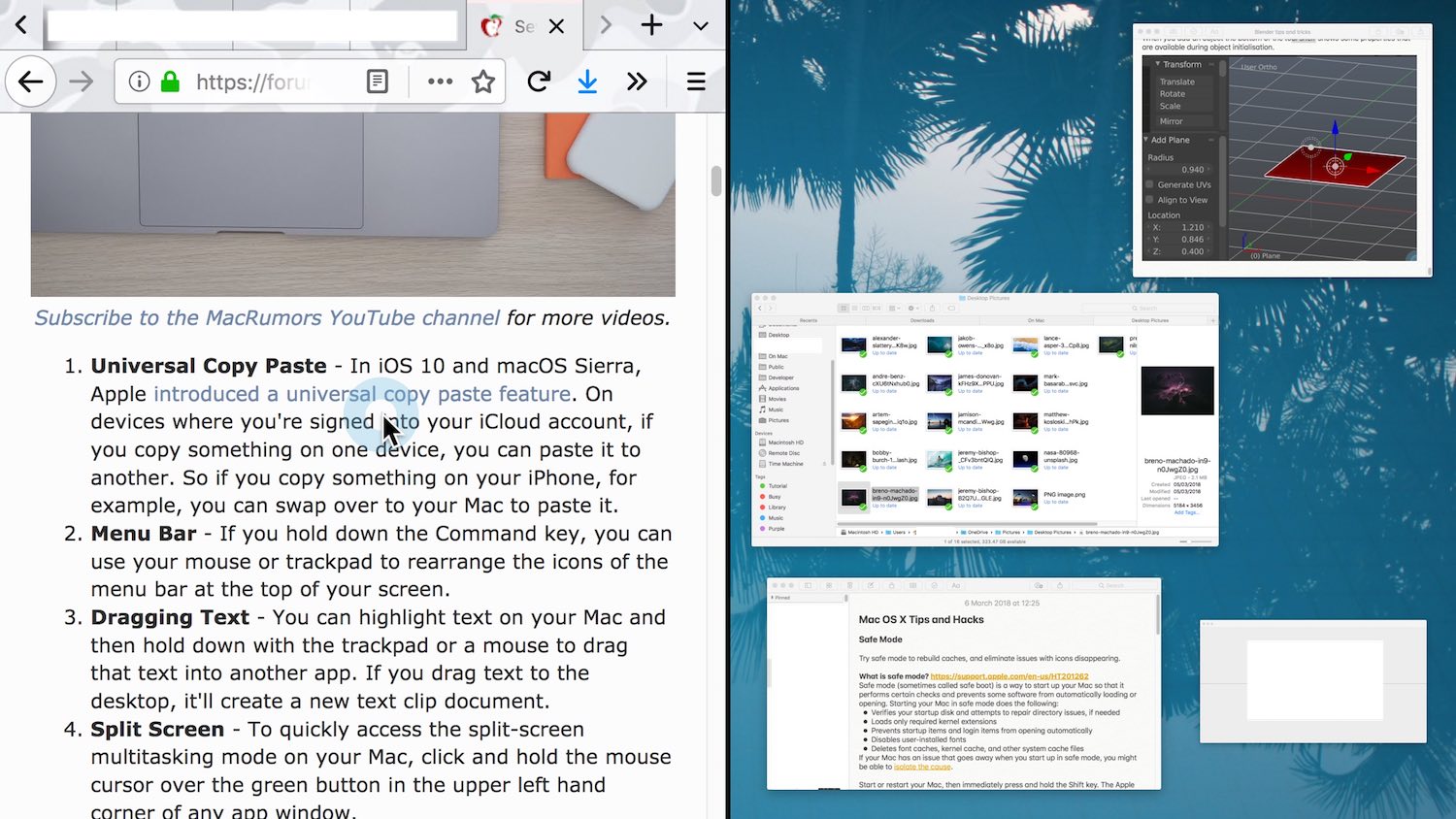This screenshot has height=819, width=1456.
Task: Open the support.apple.com link in the note
Action: 1009,676
